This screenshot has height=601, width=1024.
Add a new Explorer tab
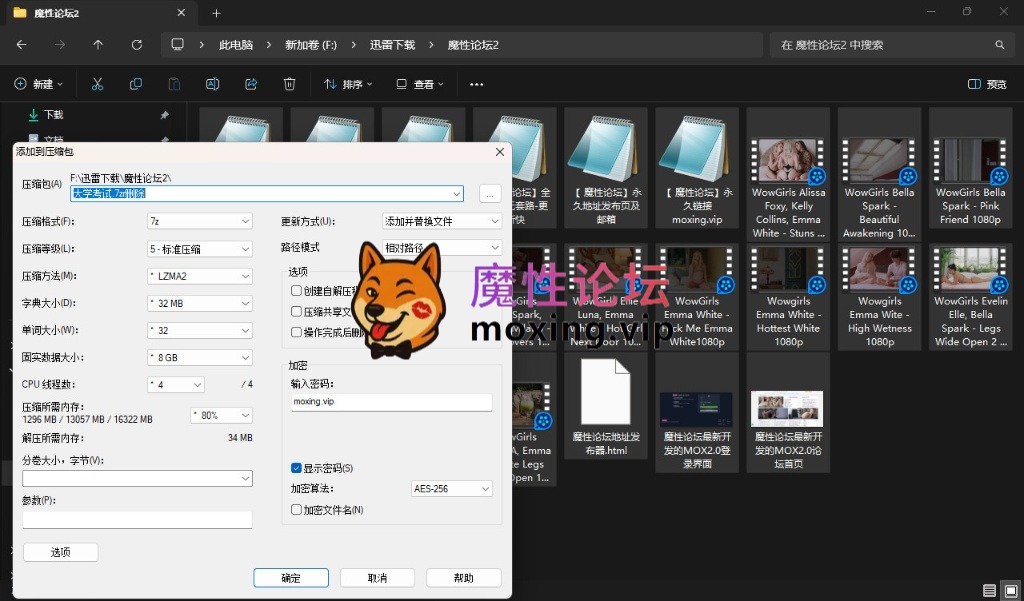pyautogui.click(x=216, y=13)
